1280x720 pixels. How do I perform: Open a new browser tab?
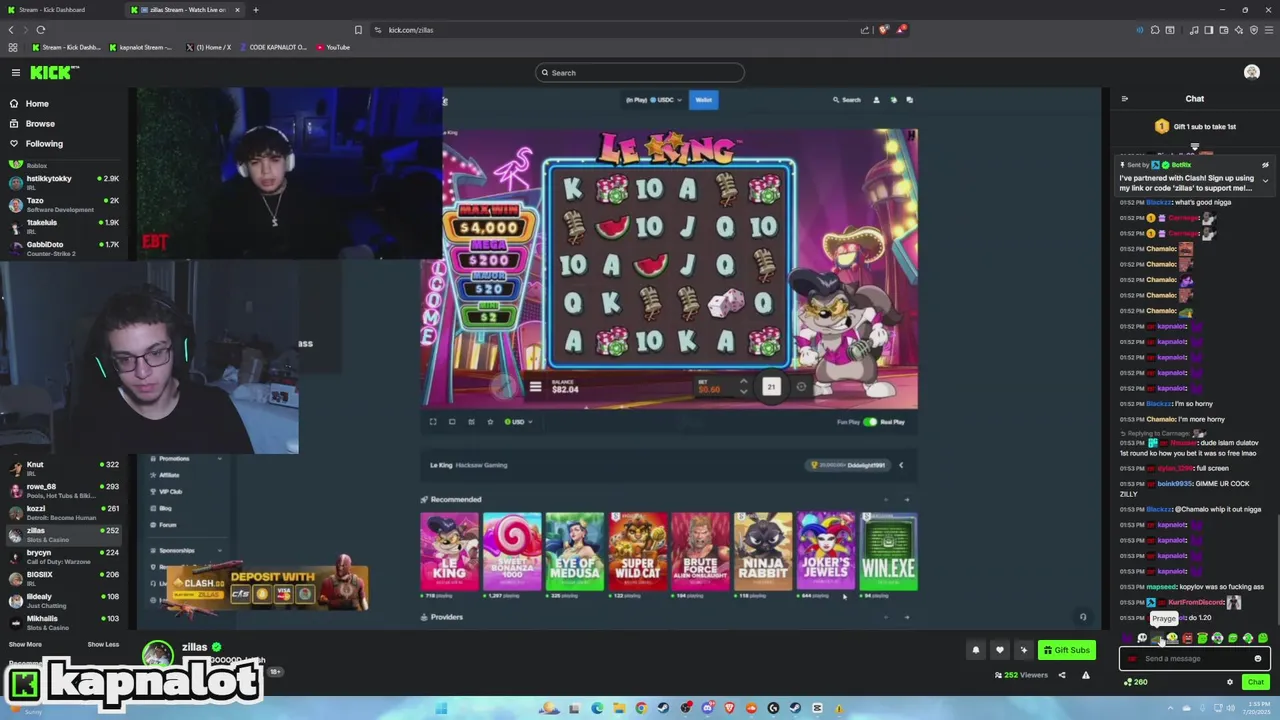[255, 10]
